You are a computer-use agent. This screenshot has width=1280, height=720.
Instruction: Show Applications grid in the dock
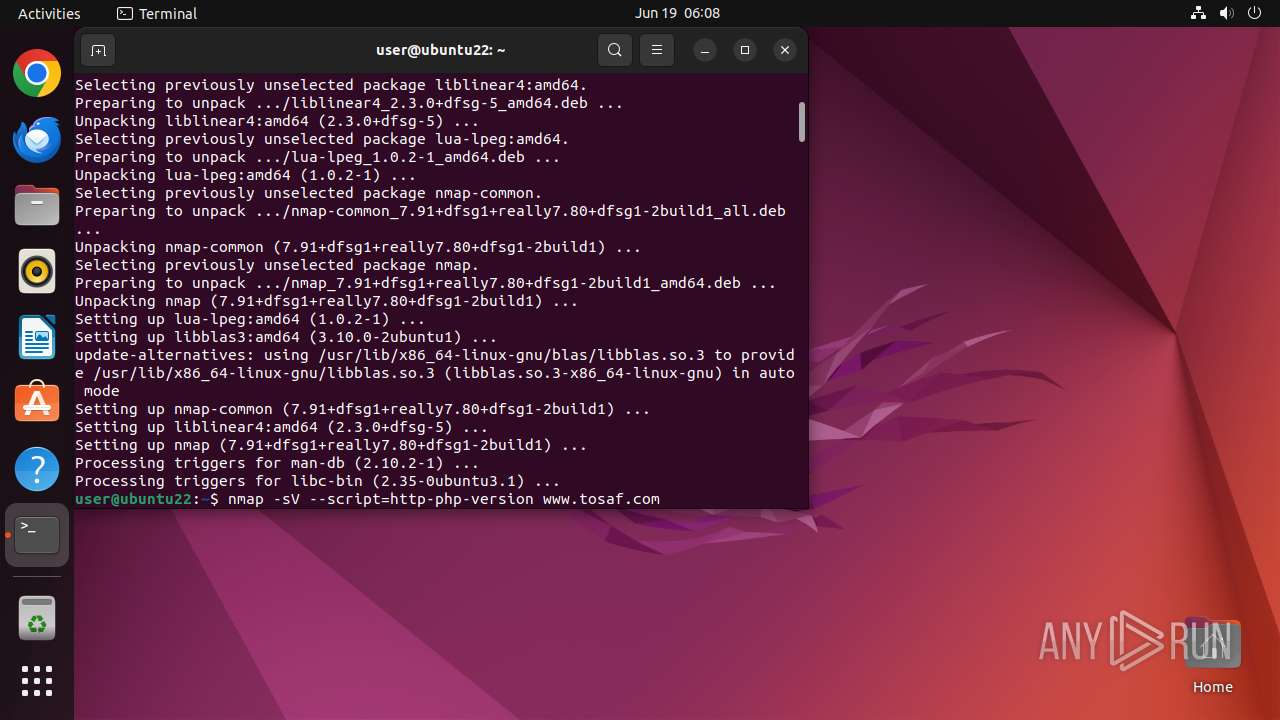(x=37, y=681)
